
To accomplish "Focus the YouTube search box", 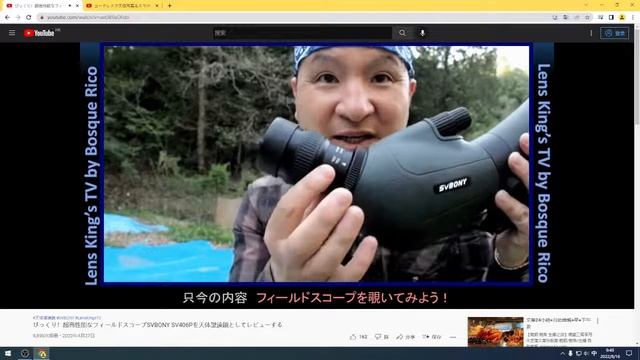I will coord(302,33).
